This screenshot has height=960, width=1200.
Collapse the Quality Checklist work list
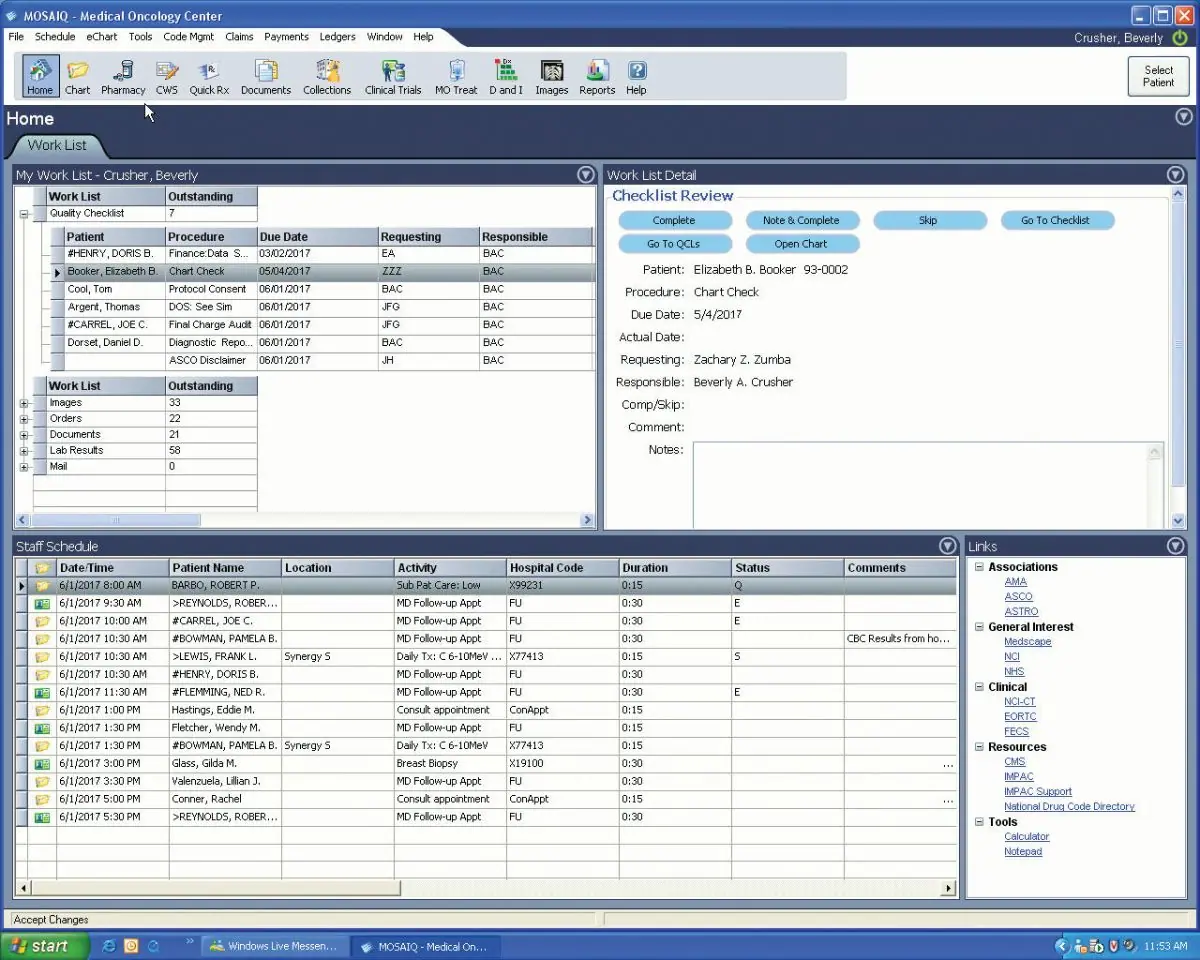[x=24, y=213]
